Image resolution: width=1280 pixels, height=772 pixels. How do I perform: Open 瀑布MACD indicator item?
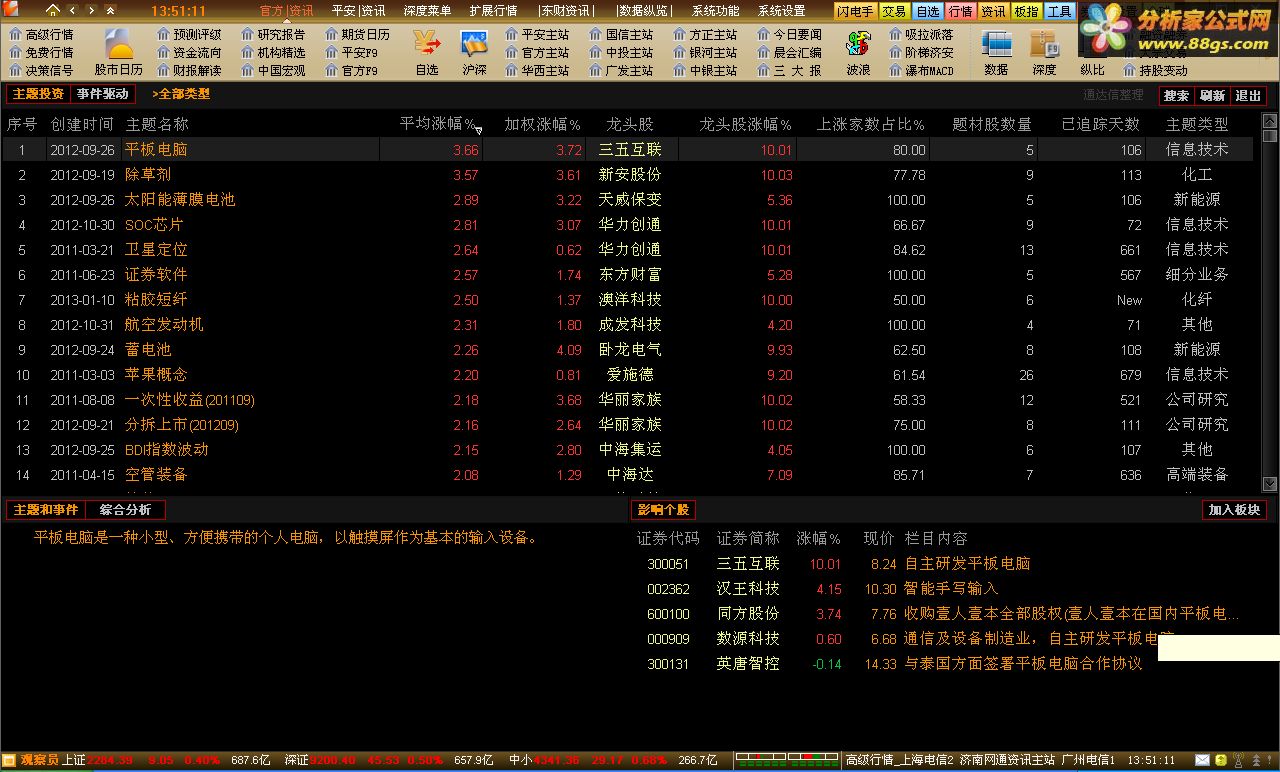tap(921, 70)
